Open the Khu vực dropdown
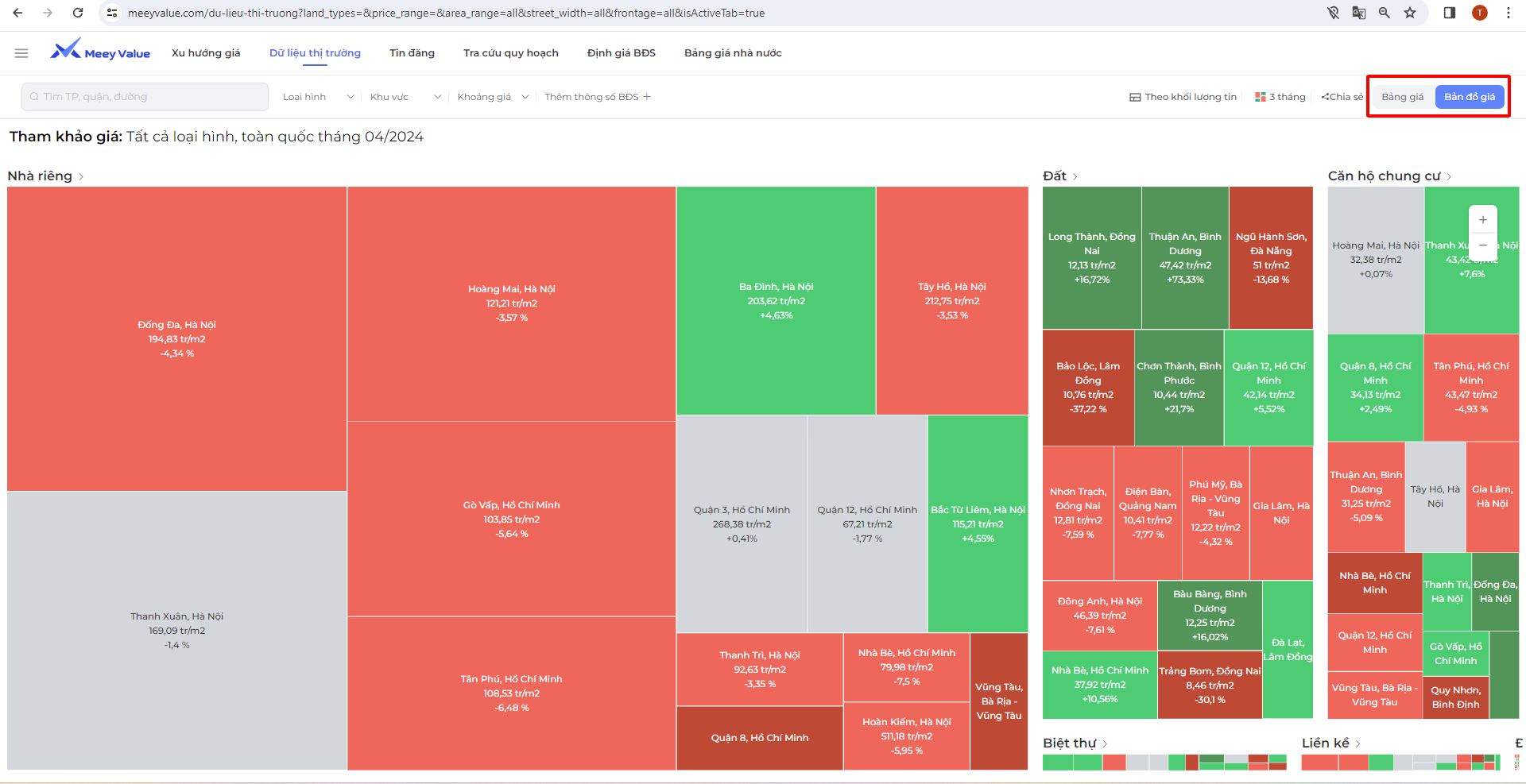This screenshot has height=784, width=1526. tap(405, 97)
